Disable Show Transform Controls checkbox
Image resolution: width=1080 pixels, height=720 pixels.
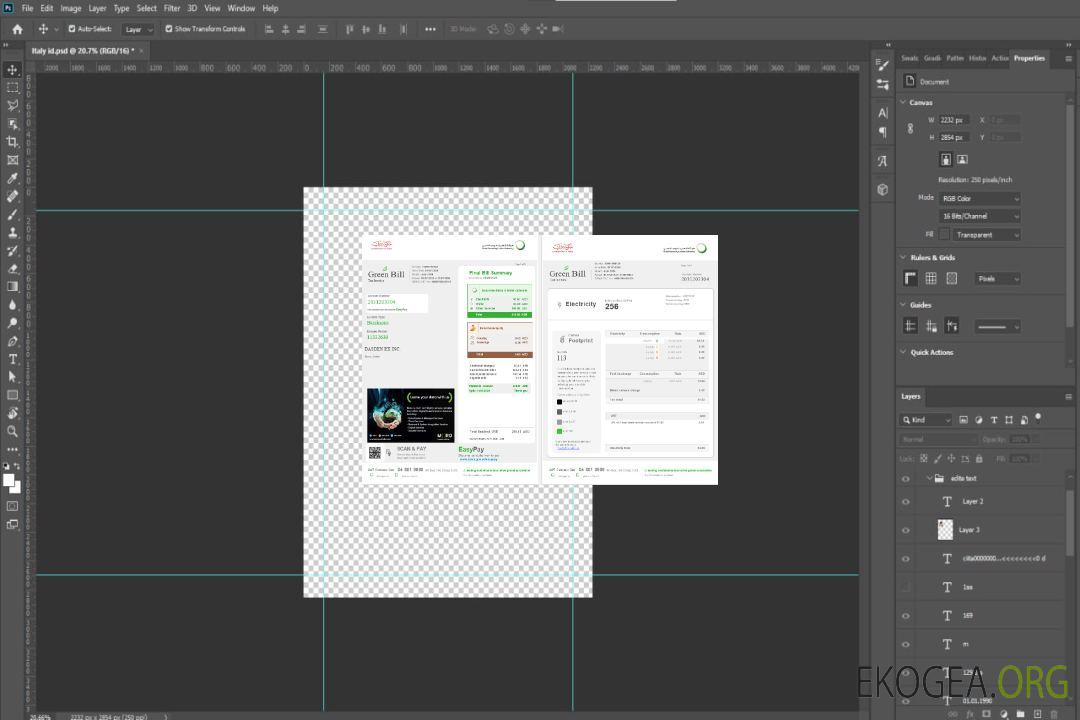tap(168, 29)
